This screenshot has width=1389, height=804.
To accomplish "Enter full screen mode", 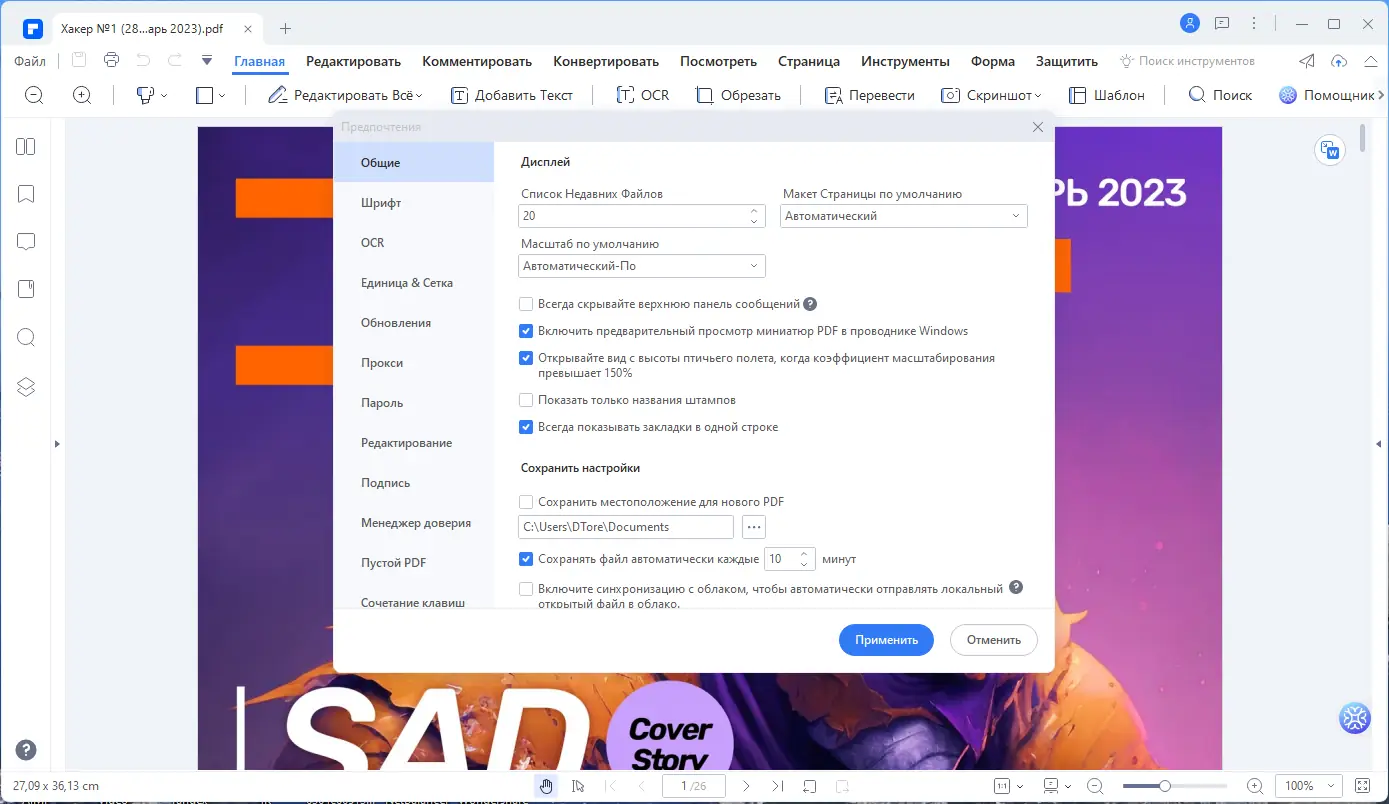I will click(1362, 786).
